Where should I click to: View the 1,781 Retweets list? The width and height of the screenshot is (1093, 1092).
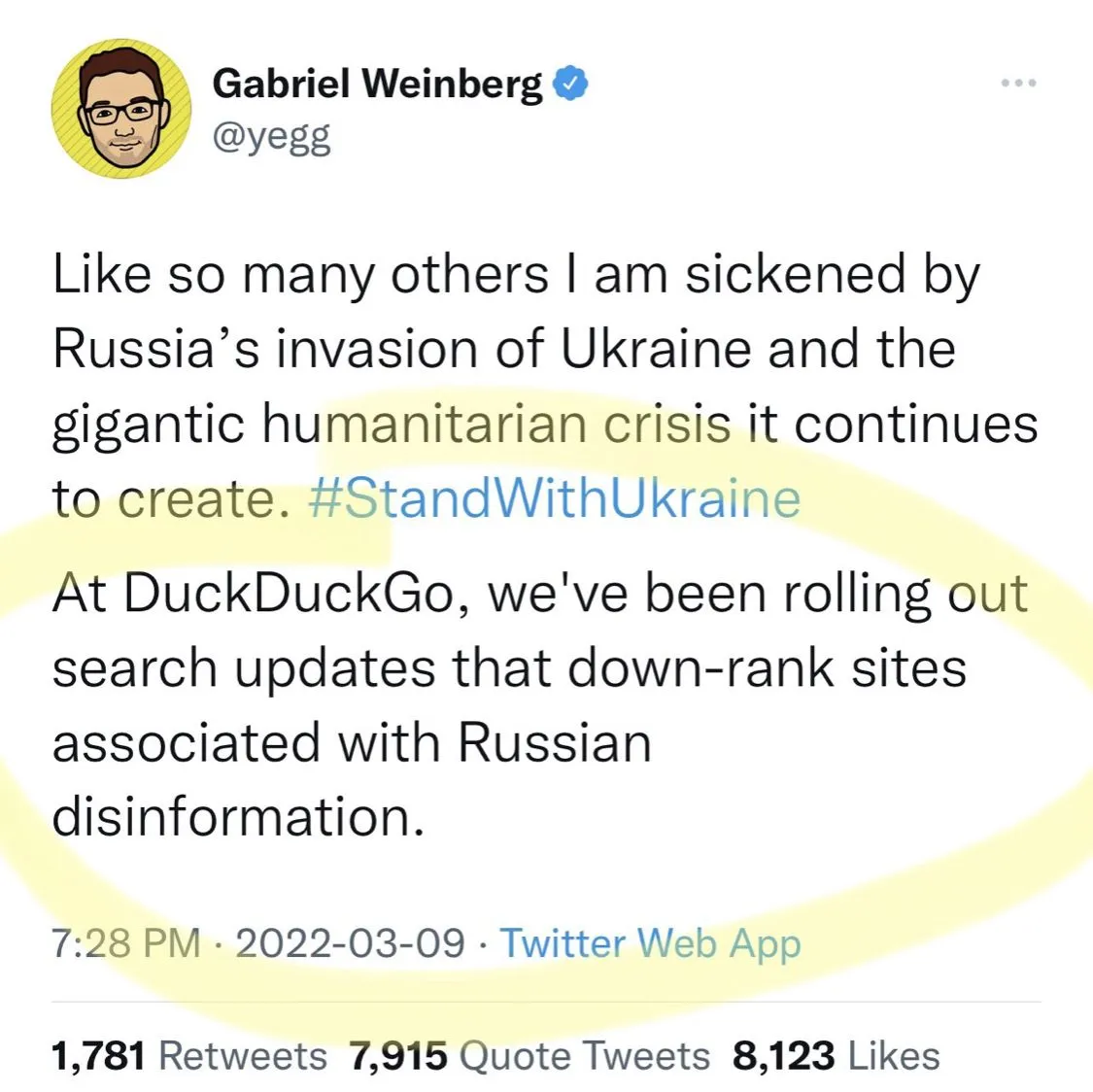(x=189, y=1055)
